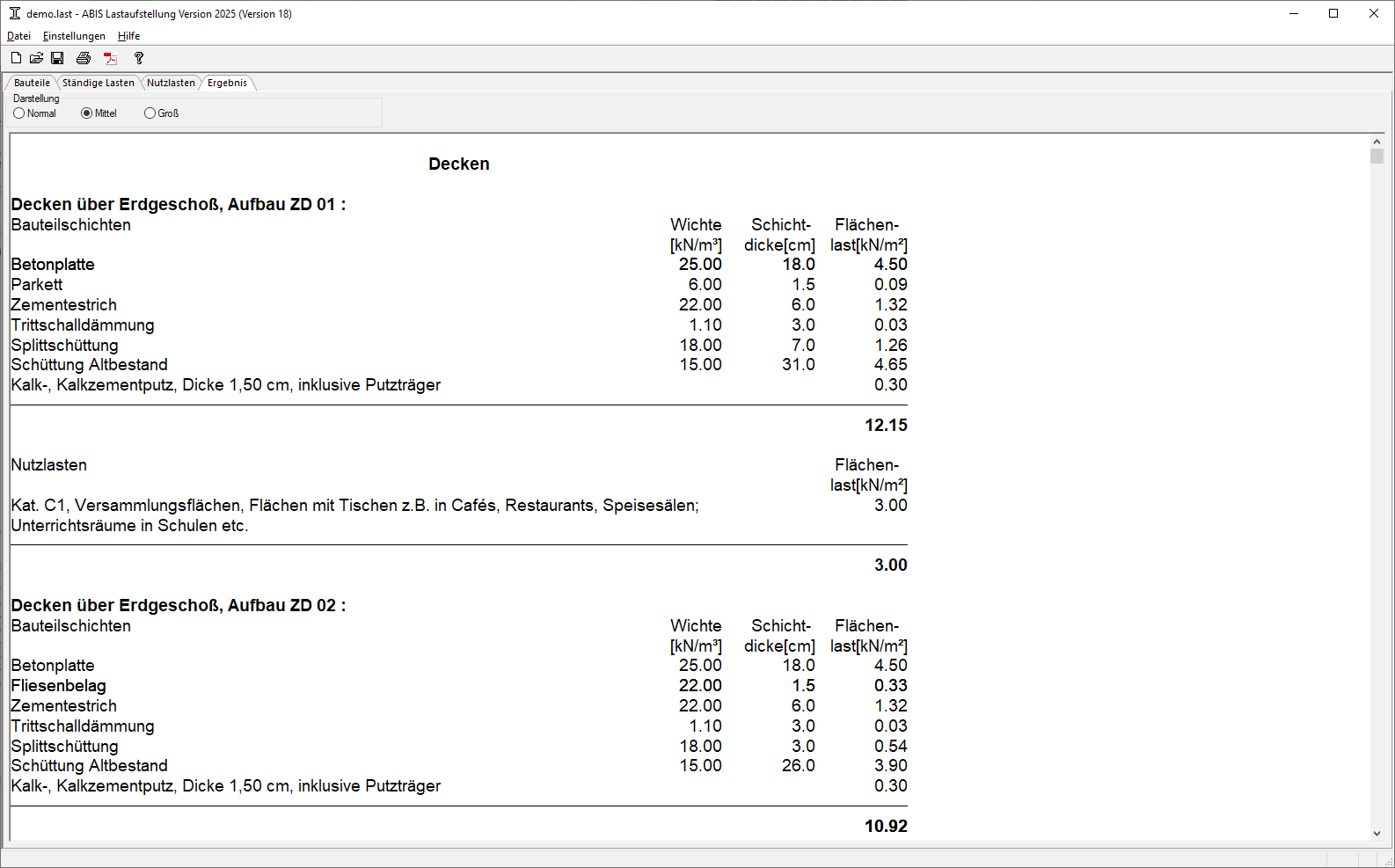This screenshot has height=868, width=1395.
Task: Click the scrollbar up arrow
Action: point(1377,142)
